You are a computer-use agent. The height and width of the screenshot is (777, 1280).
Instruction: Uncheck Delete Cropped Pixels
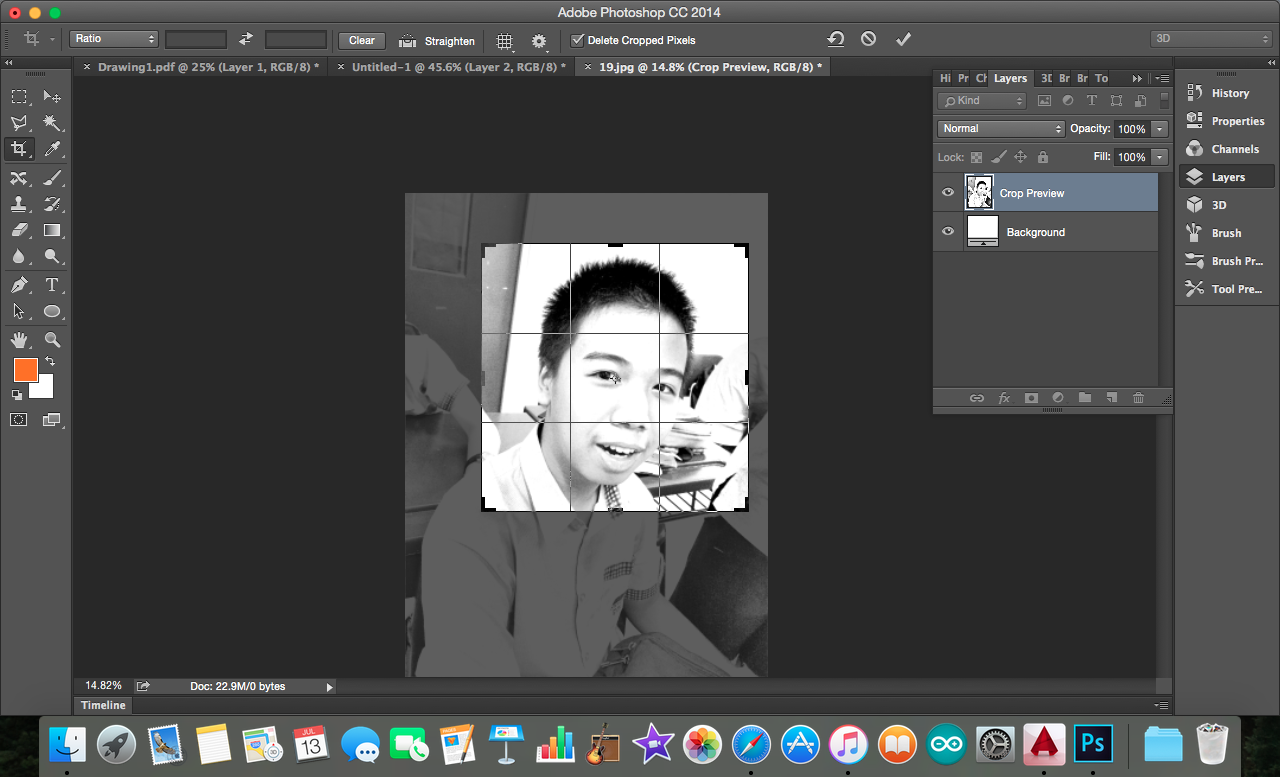[577, 40]
